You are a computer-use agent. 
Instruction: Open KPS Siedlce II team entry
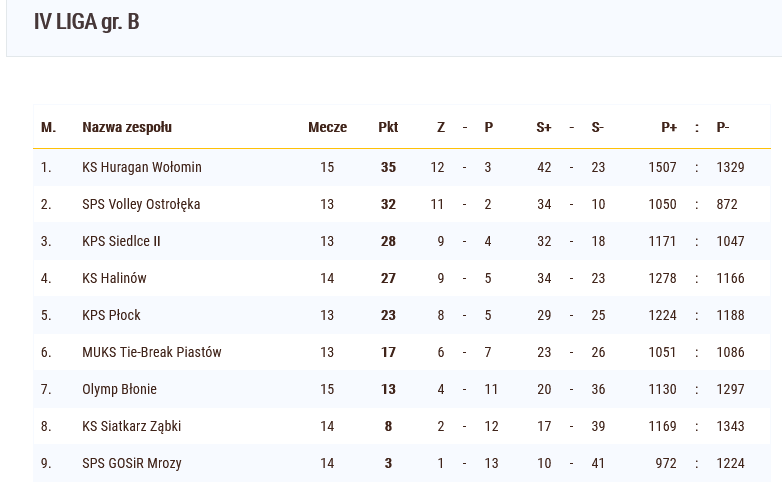coord(121,241)
